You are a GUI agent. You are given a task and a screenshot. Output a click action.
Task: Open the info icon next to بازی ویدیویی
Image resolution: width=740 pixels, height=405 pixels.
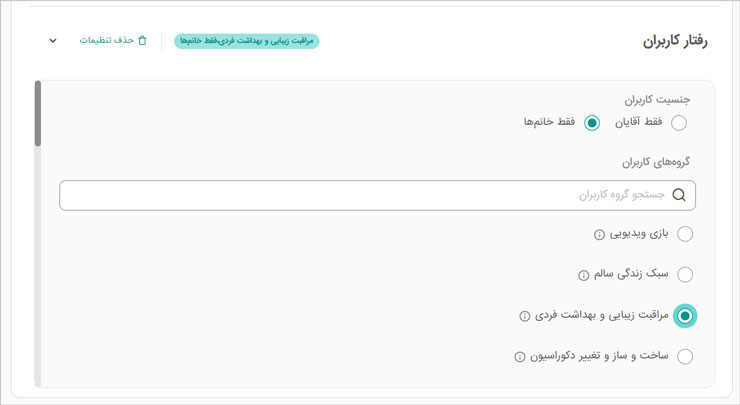(600, 235)
